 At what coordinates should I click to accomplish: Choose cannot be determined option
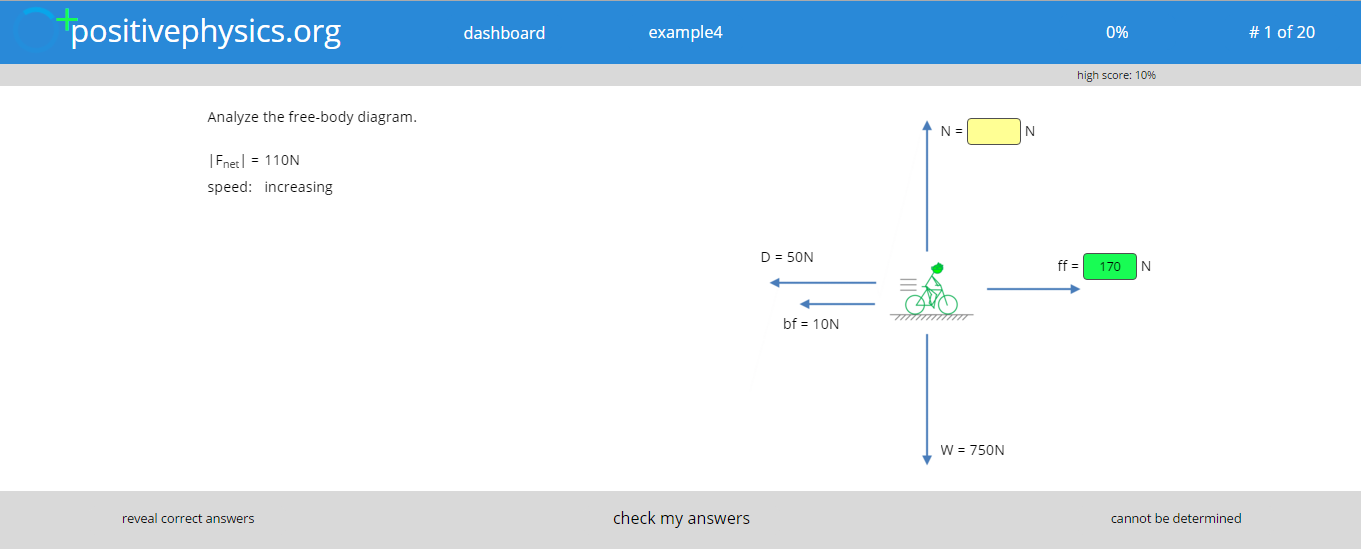coord(1176,519)
